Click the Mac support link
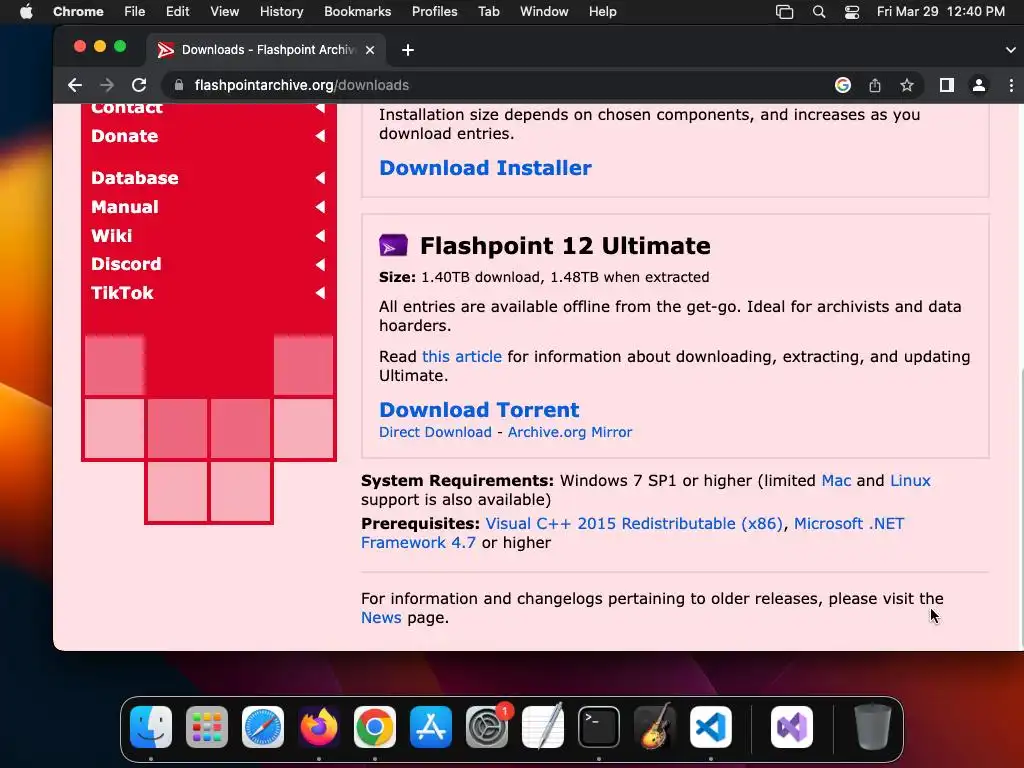Screen dimensions: 1024x768 [836, 481]
